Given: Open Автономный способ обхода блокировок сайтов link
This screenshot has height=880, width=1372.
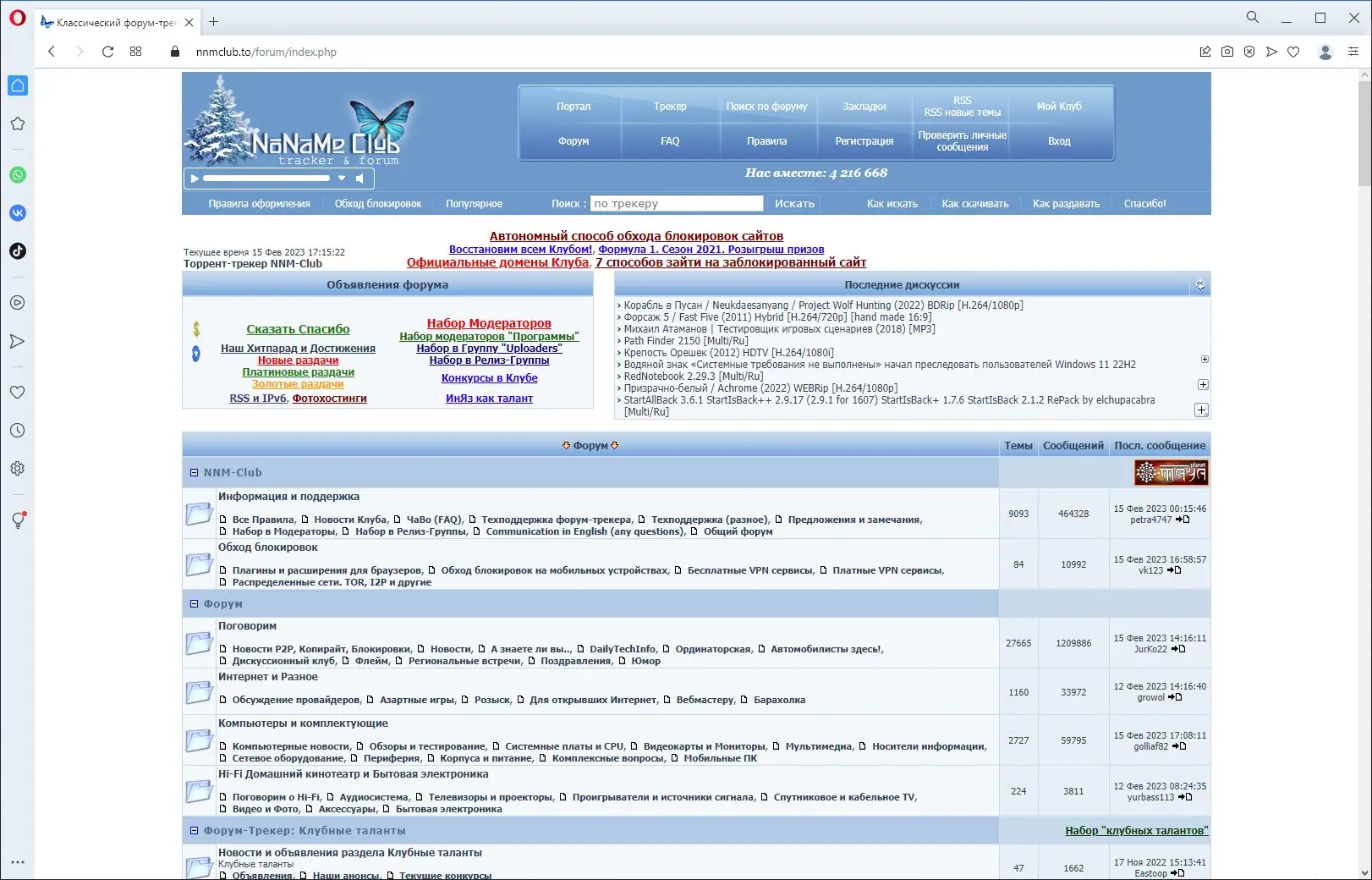Looking at the screenshot, I should (636, 236).
